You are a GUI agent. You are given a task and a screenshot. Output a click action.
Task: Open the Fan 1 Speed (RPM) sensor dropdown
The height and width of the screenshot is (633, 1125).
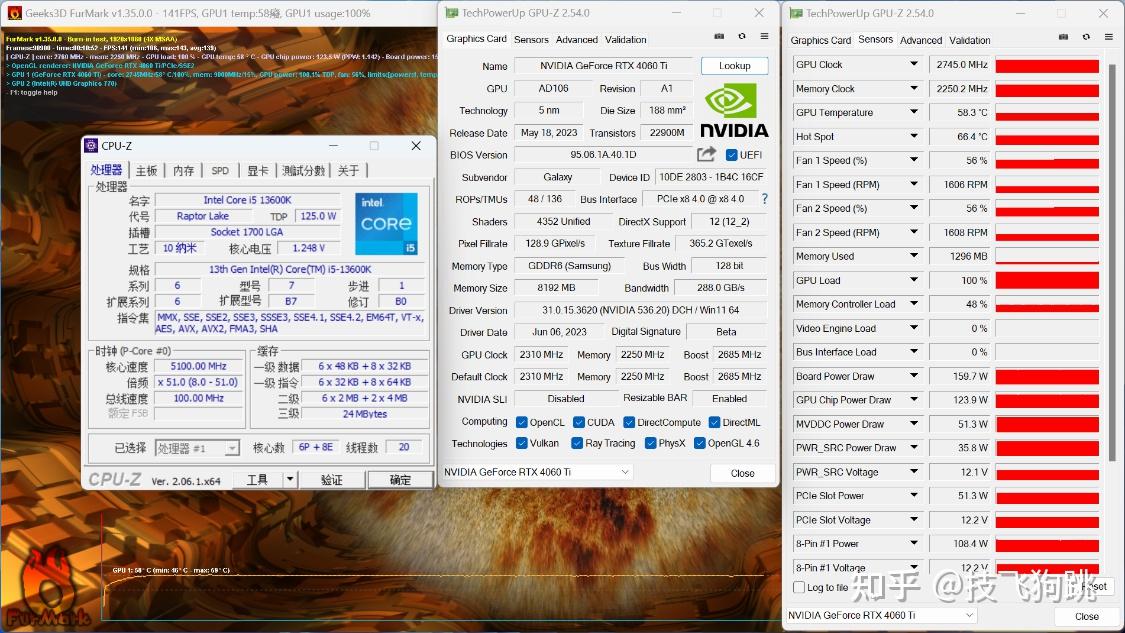point(913,184)
